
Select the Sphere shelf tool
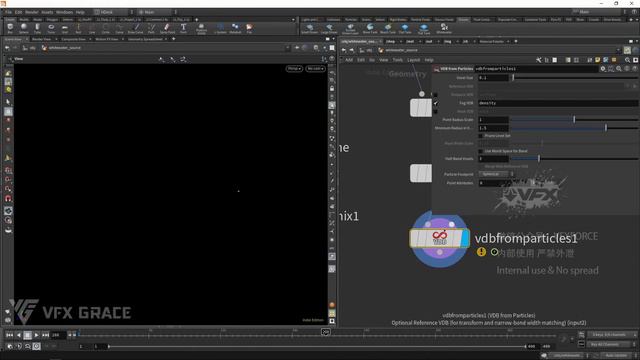pyautogui.click(x=24, y=28)
